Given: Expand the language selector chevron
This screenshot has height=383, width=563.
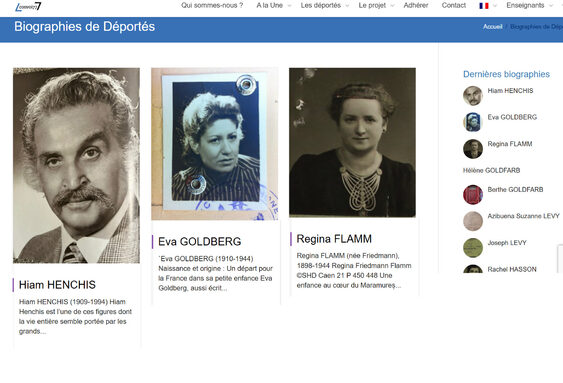Looking at the screenshot, I should click(495, 6).
